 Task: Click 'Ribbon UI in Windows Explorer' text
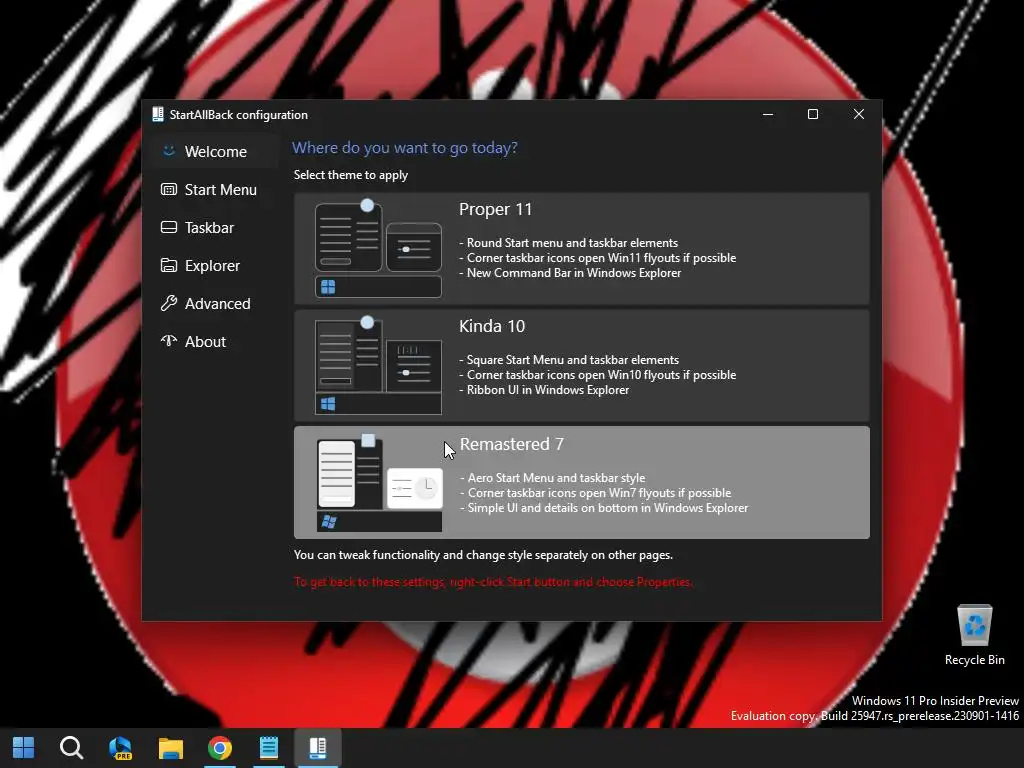[544, 390]
